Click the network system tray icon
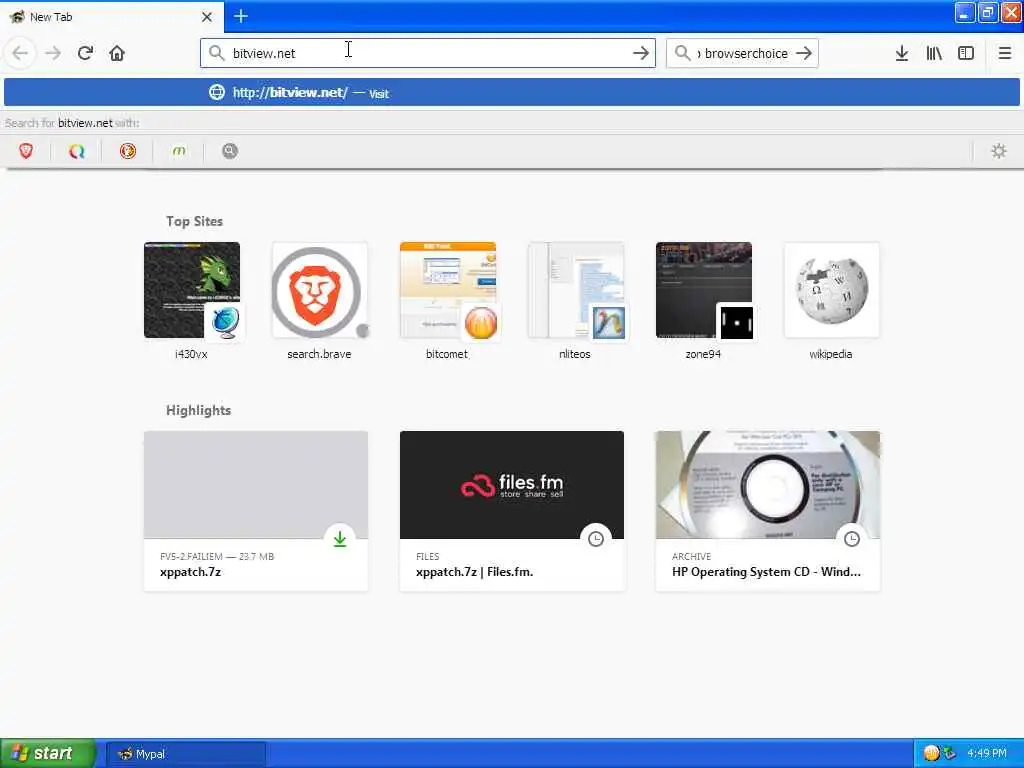This screenshot has width=1024, height=768. (950, 754)
